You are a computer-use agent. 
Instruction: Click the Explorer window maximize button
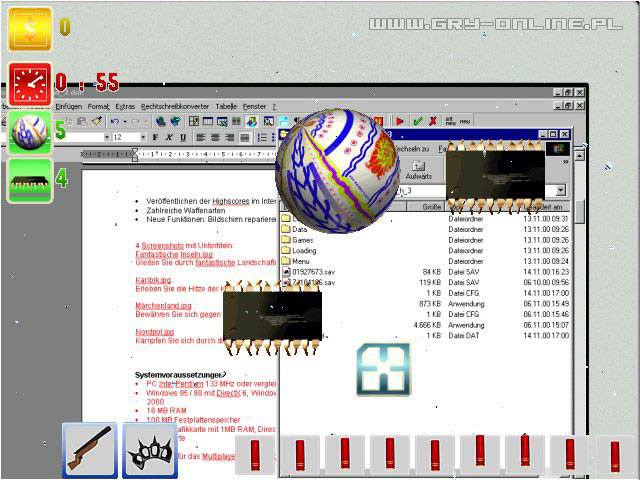[x=553, y=134]
